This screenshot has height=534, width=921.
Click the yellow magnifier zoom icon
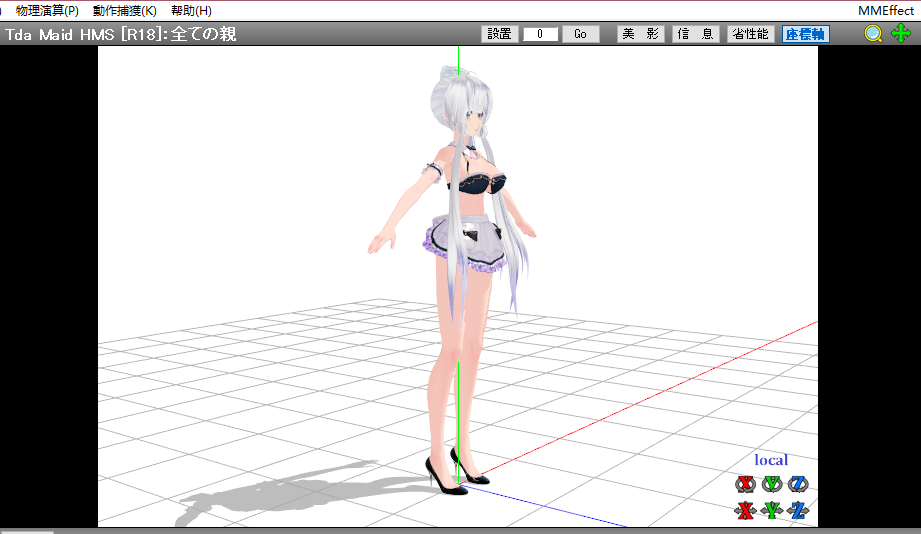(x=874, y=34)
